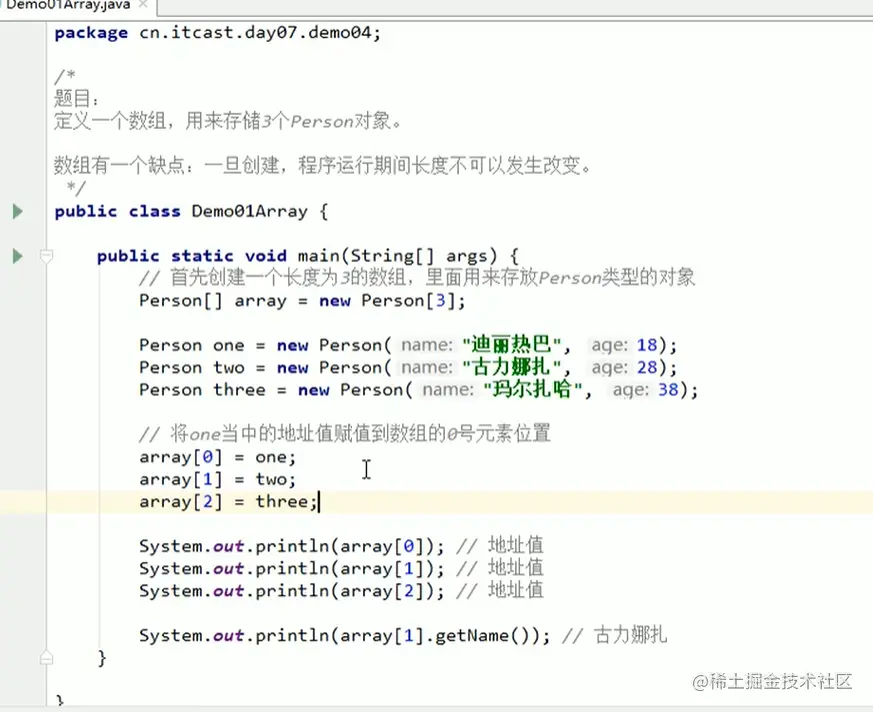Click variable name "three" in declaration

[239, 390]
